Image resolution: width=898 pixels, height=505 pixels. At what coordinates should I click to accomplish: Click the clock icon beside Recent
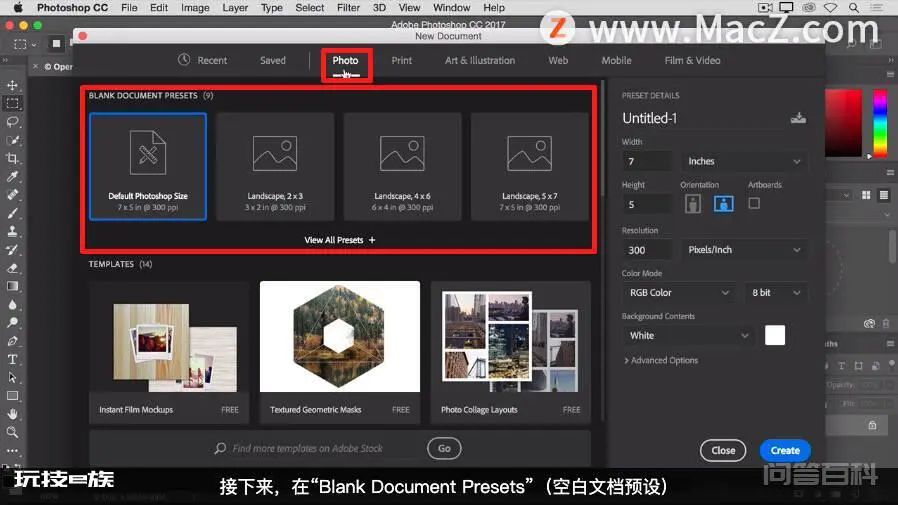click(x=184, y=60)
